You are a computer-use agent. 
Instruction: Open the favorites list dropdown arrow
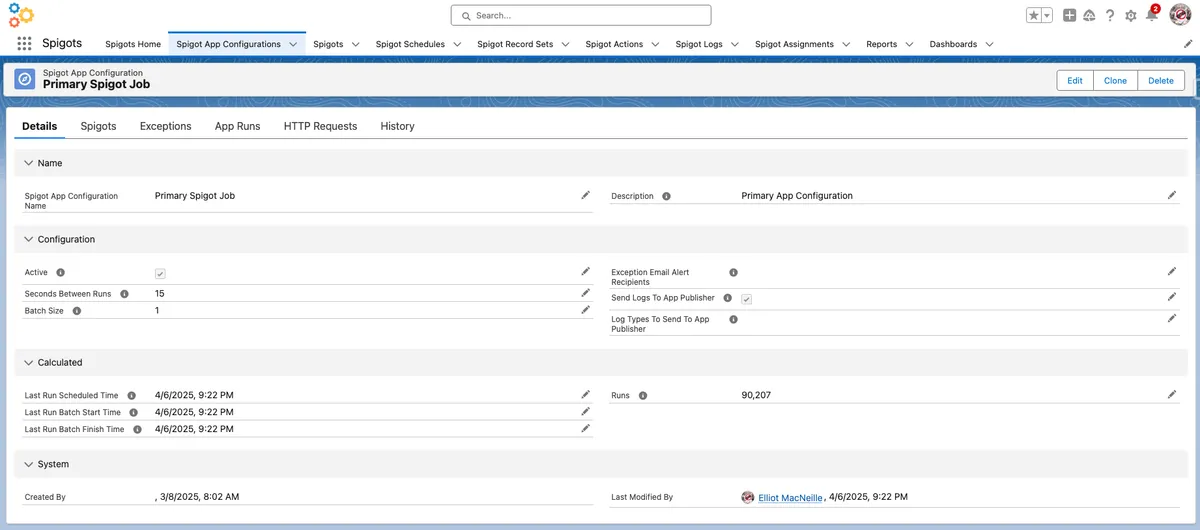[x=1047, y=15]
